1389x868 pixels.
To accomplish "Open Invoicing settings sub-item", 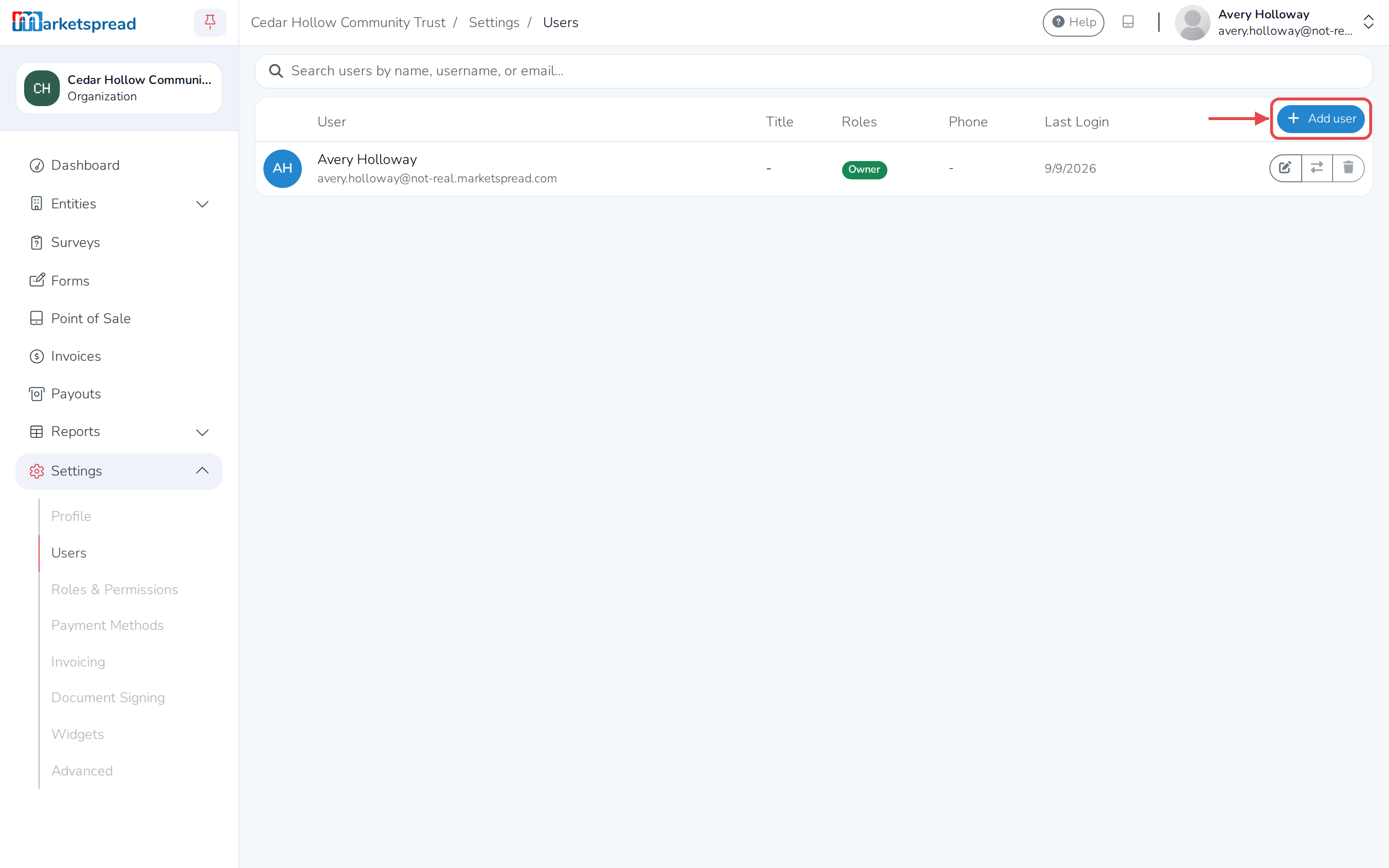I will pyautogui.click(x=78, y=662).
